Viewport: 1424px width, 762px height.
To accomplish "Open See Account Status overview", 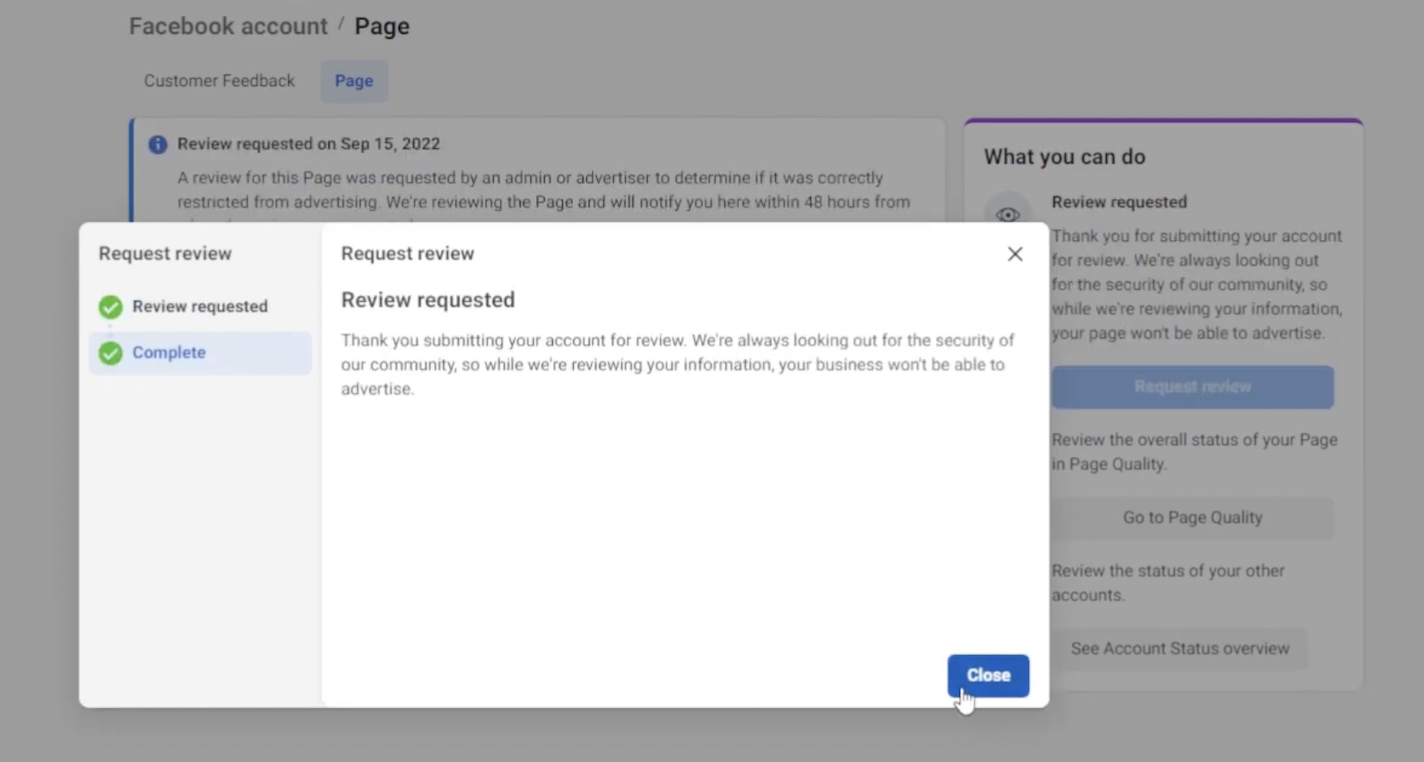I will click(x=1180, y=649).
